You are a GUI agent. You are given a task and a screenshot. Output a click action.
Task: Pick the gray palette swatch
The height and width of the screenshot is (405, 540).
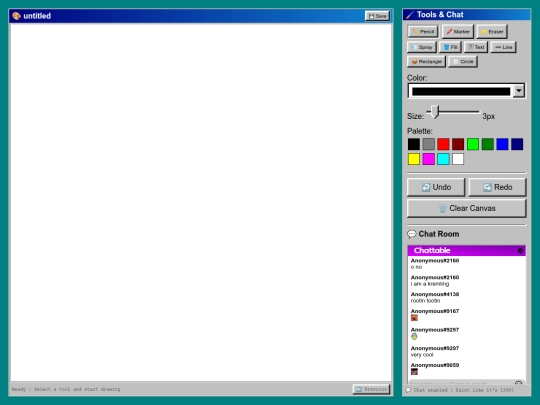coord(428,144)
